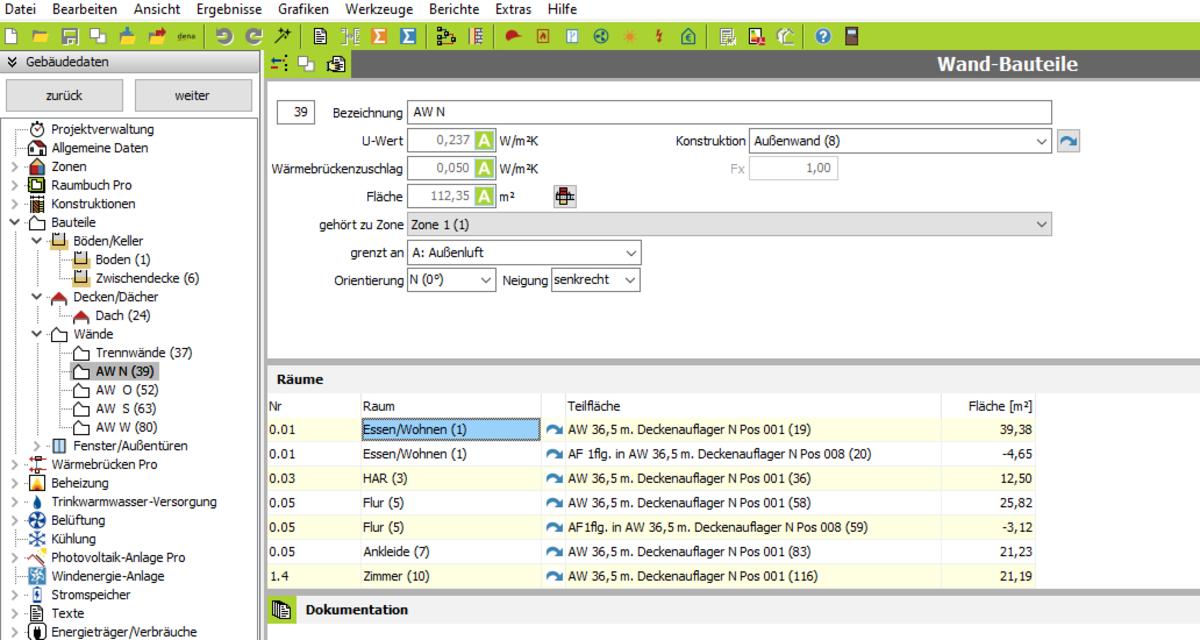The image size is (1200, 640).
Task: Open the Orientierung dropdown showing N (0°)
Action: (x=451, y=281)
